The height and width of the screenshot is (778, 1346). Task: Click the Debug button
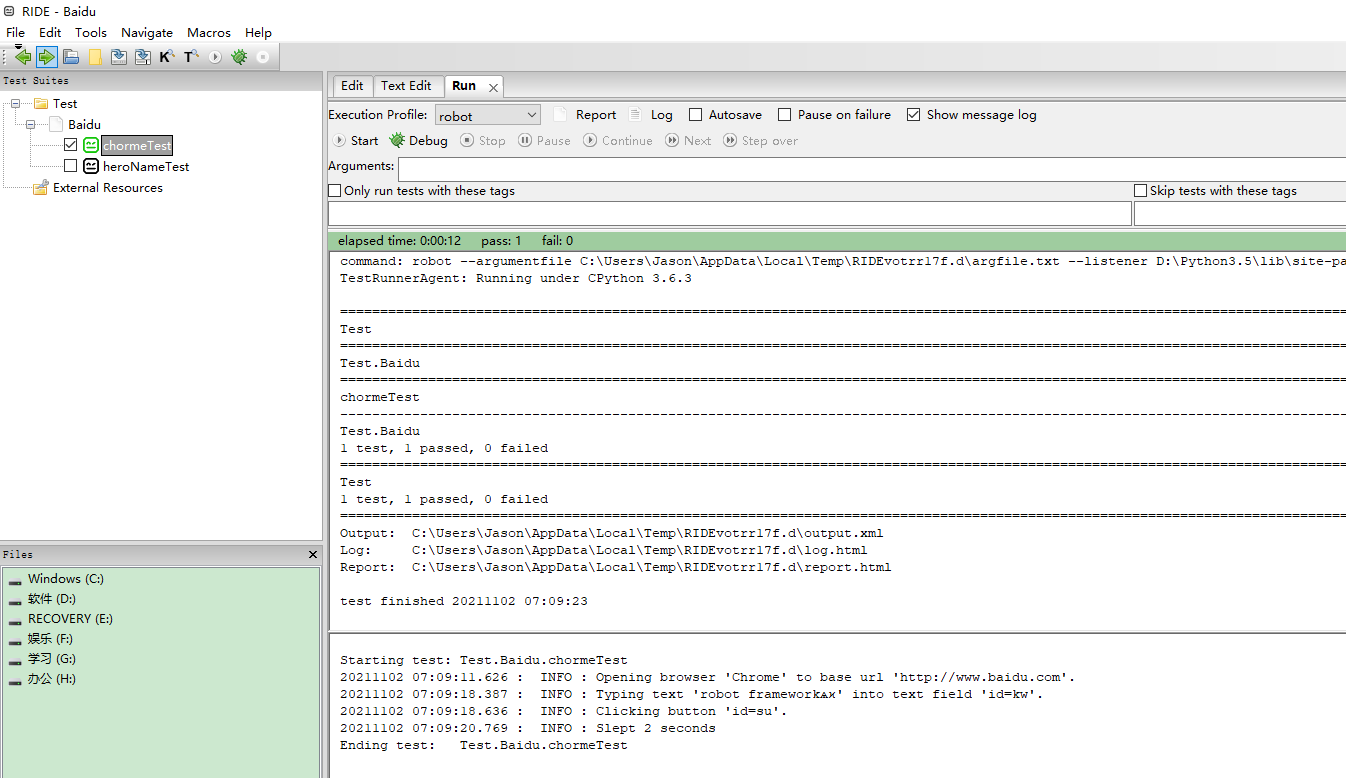pyautogui.click(x=418, y=141)
